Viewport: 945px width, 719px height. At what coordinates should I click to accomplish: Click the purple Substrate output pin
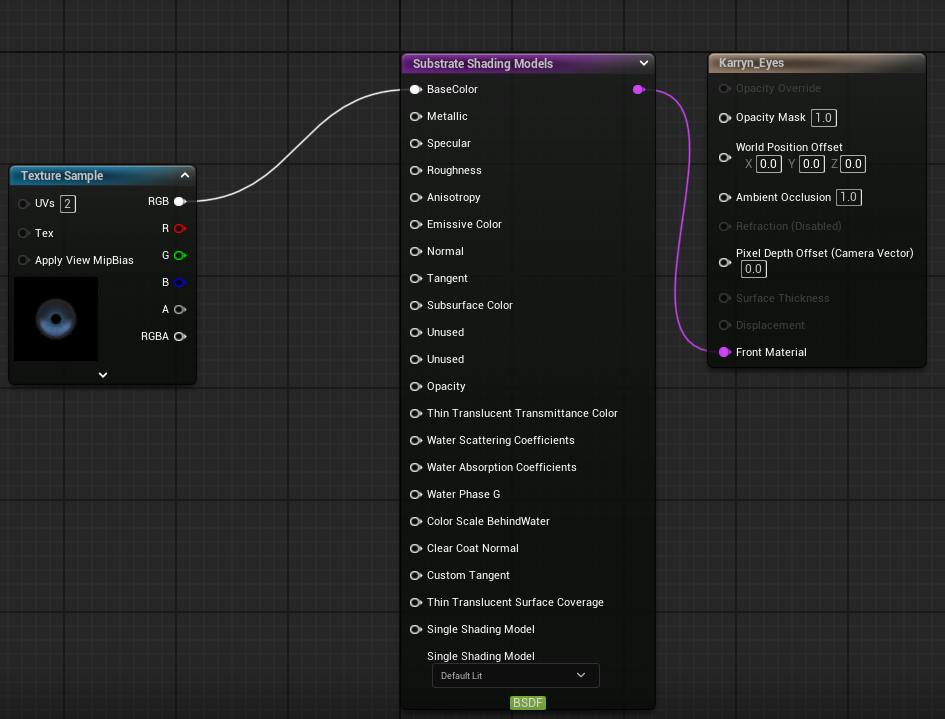point(639,89)
